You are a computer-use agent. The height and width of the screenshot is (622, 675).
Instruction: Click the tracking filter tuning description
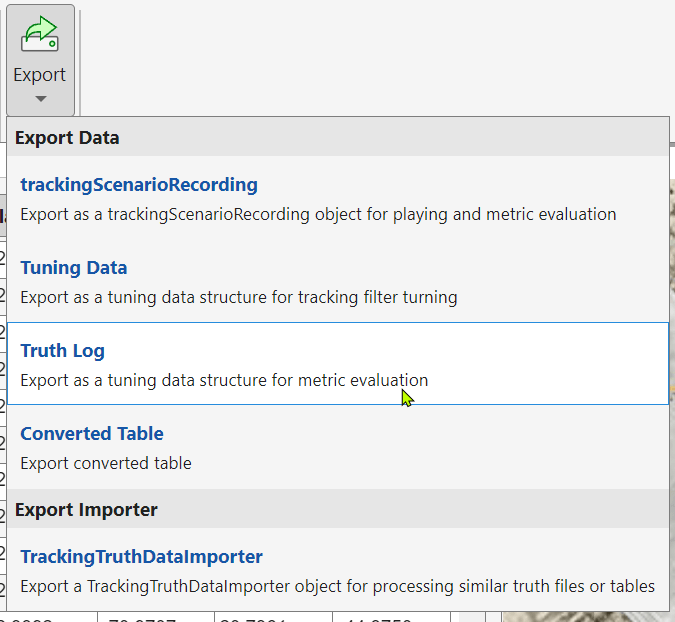[238, 297]
